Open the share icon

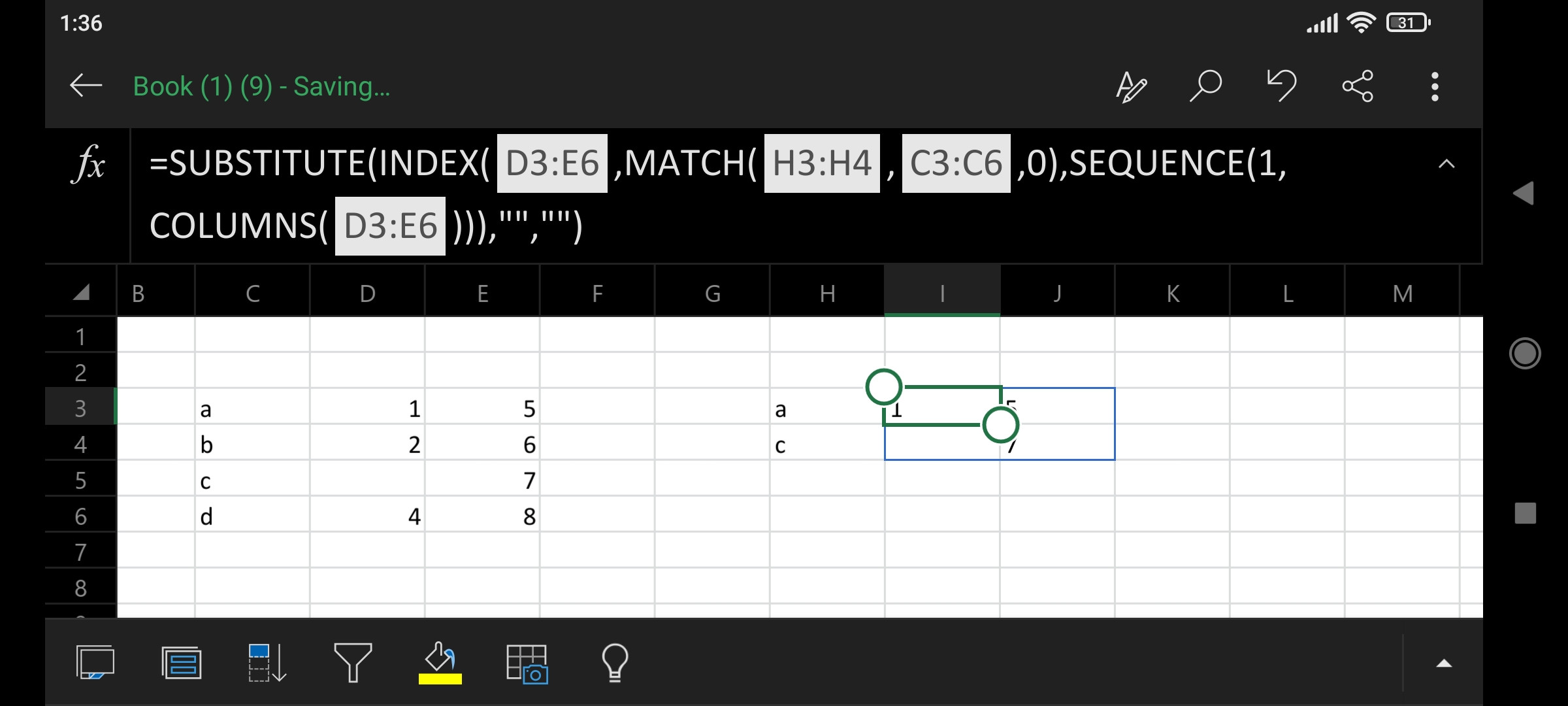(x=1358, y=86)
